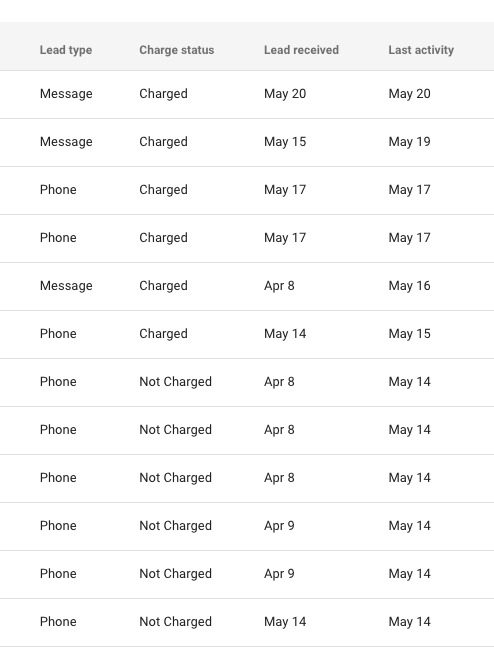This screenshot has width=494, height=659.
Task: Open Not Charged lead received May 14
Action: [247, 622]
